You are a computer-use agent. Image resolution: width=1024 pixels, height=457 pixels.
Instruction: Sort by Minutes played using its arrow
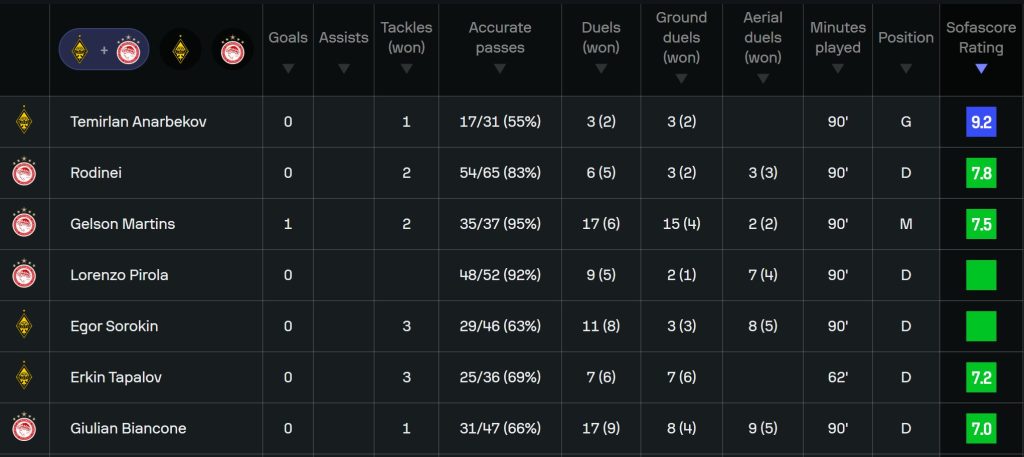click(x=837, y=69)
